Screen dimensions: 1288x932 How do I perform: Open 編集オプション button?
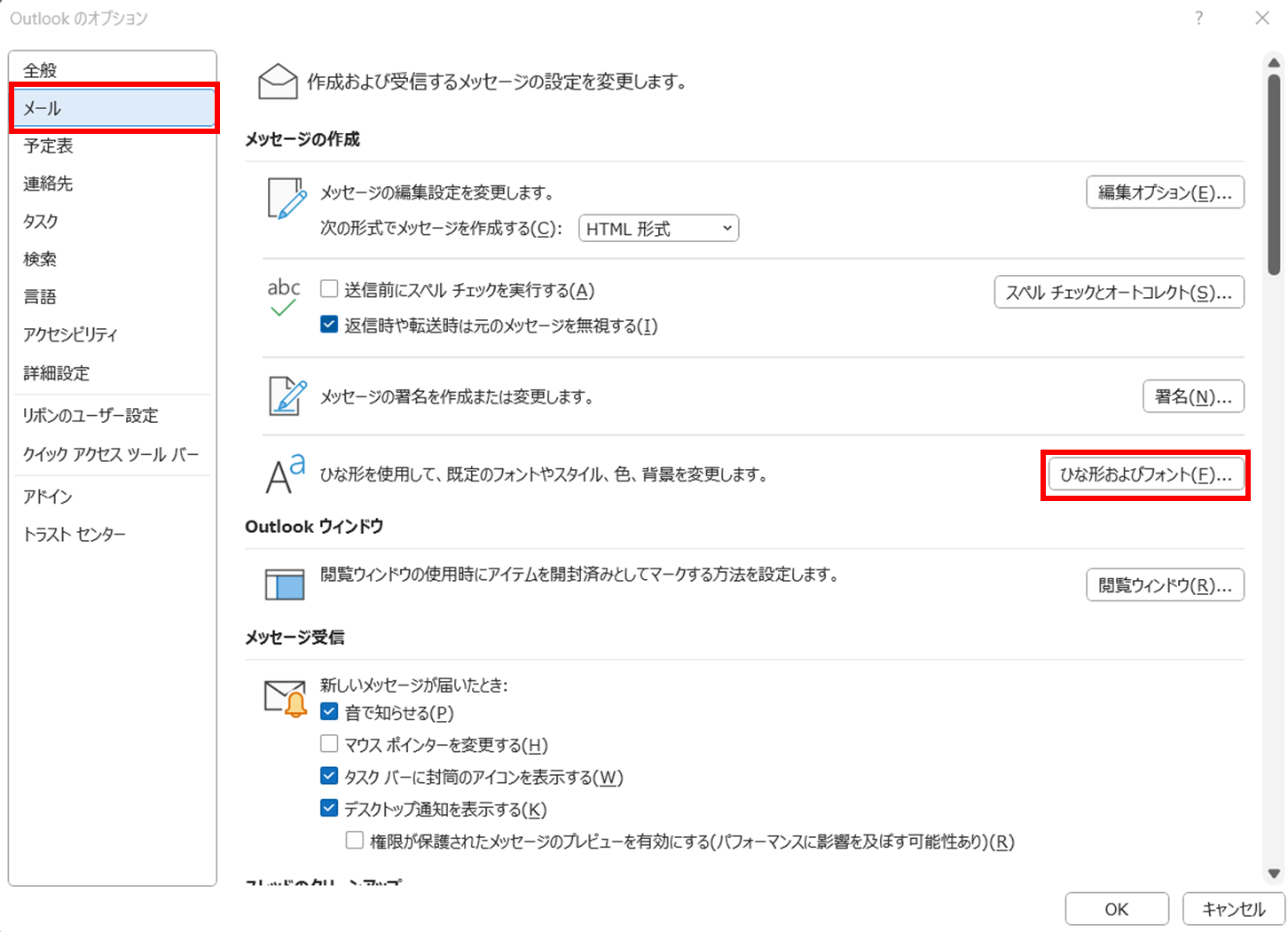[1165, 193]
